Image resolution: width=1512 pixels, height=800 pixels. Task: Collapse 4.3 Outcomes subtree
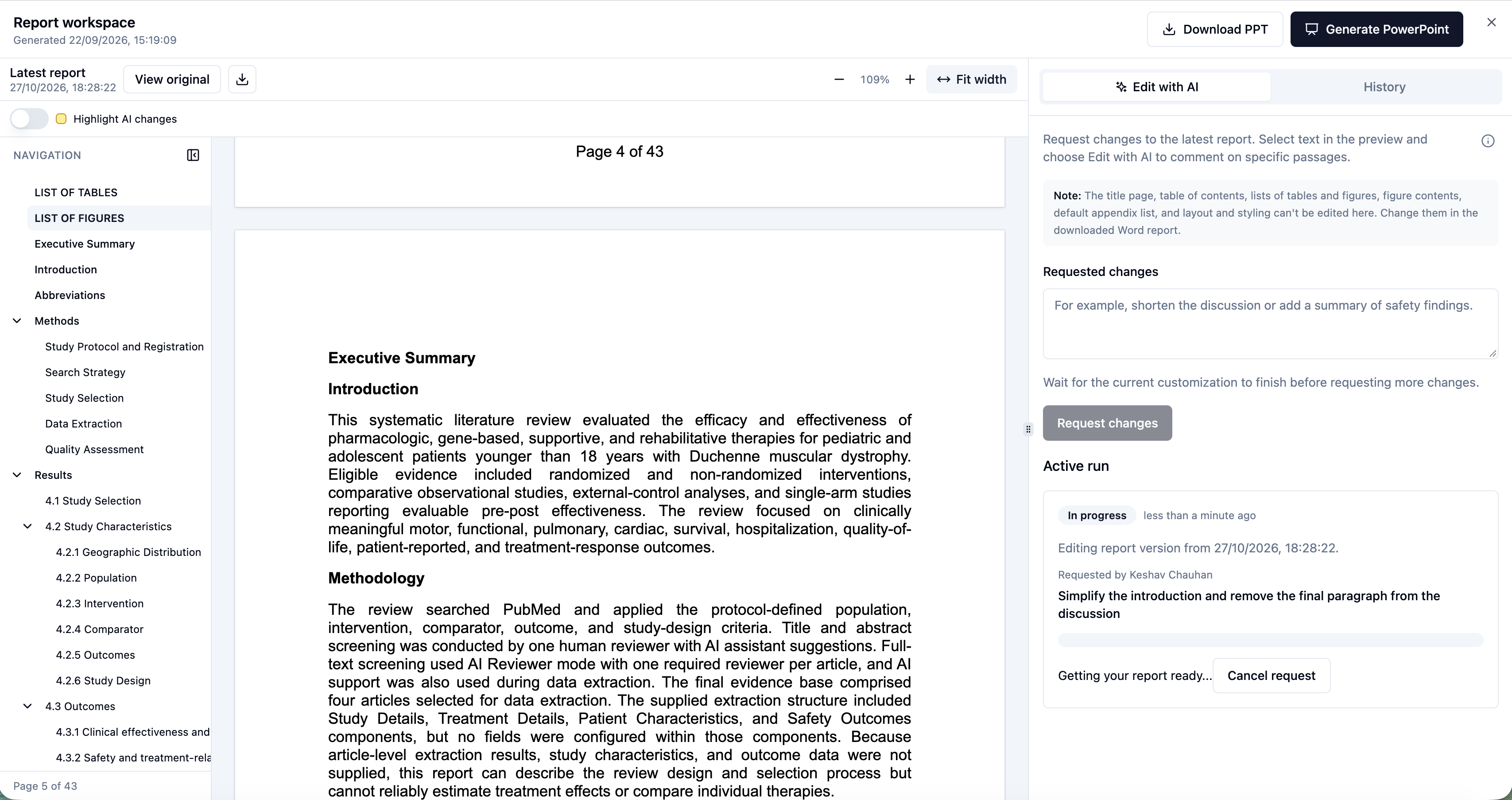click(x=27, y=706)
